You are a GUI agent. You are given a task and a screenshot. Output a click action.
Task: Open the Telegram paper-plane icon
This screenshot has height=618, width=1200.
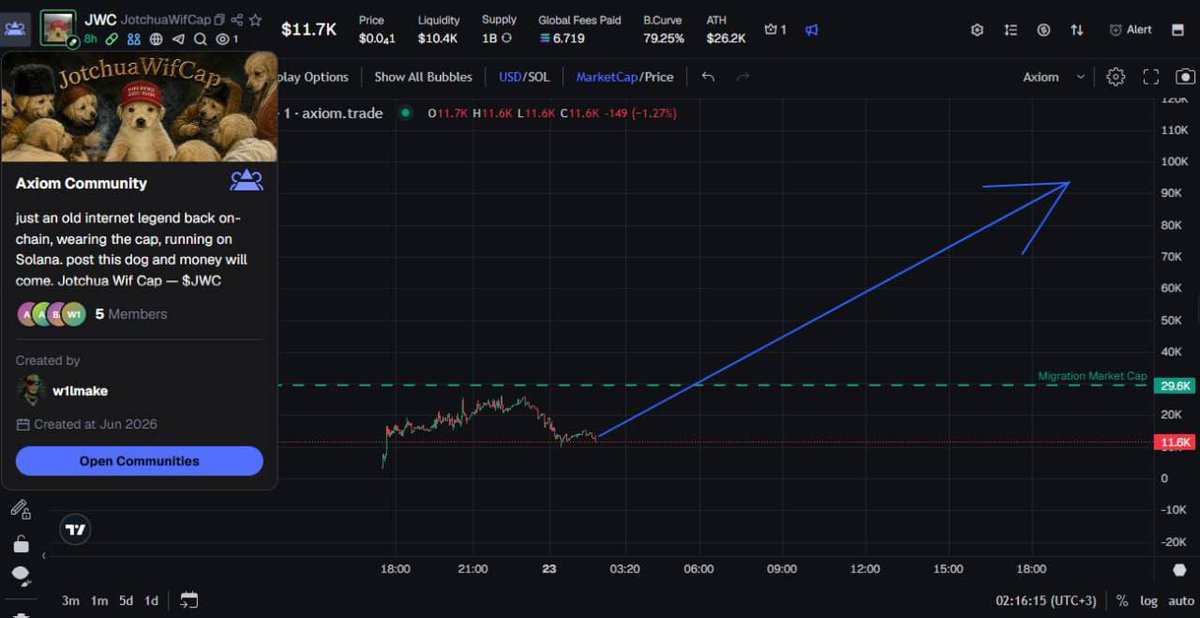[178, 39]
